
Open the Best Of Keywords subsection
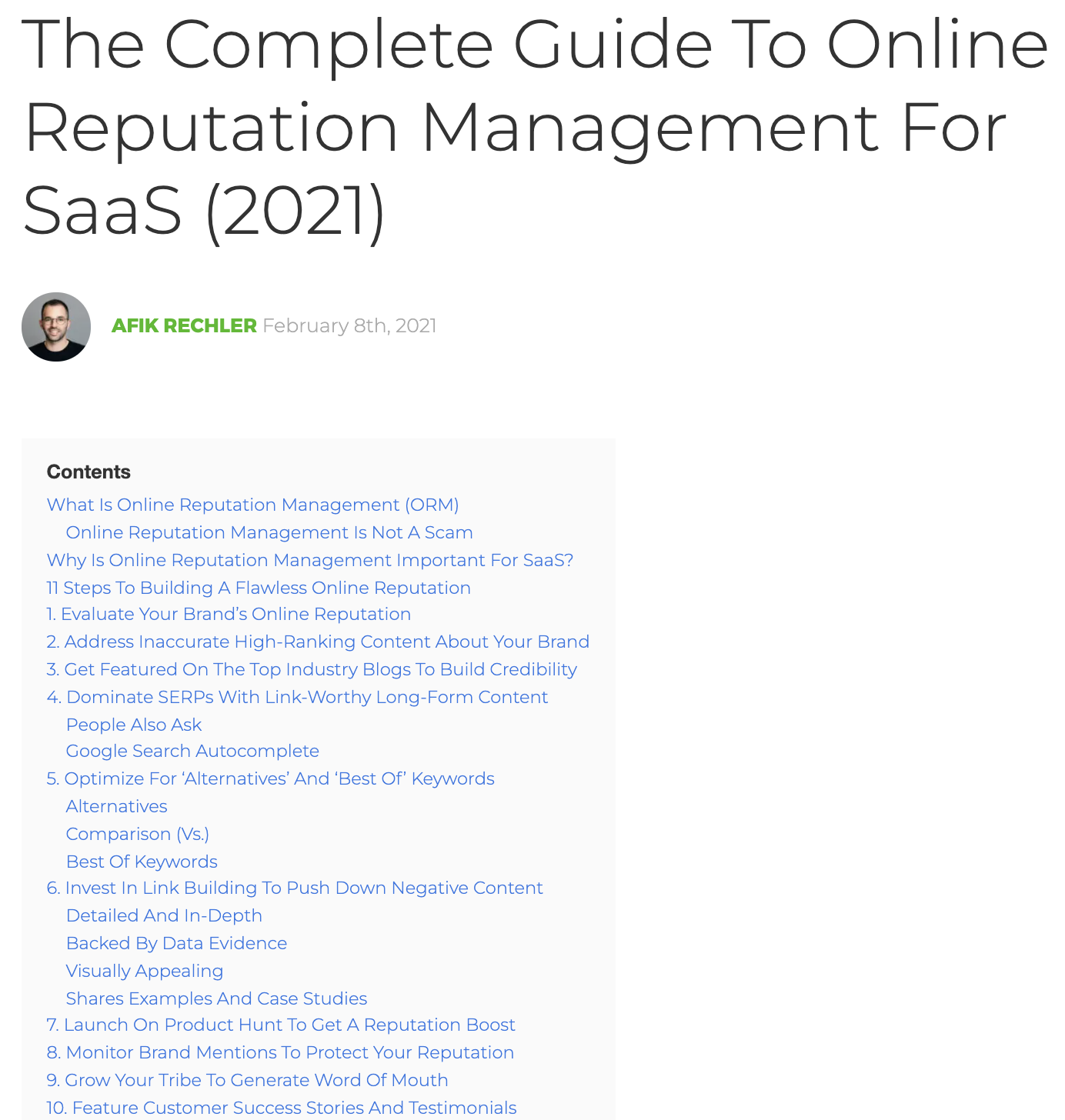pyautogui.click(x=142, y=862)
